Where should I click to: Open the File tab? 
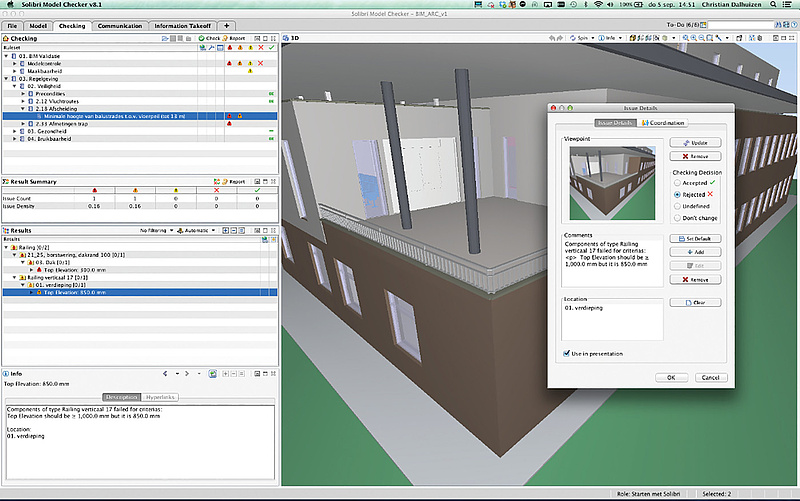pyautogui.click(x=12, y=26)
